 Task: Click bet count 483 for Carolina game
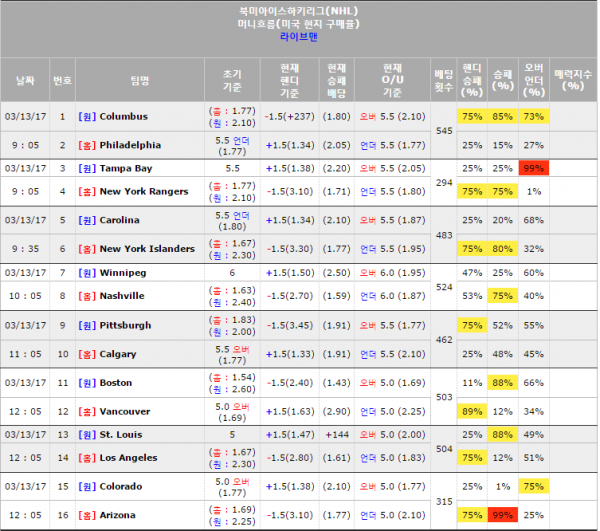pos(444,235)
